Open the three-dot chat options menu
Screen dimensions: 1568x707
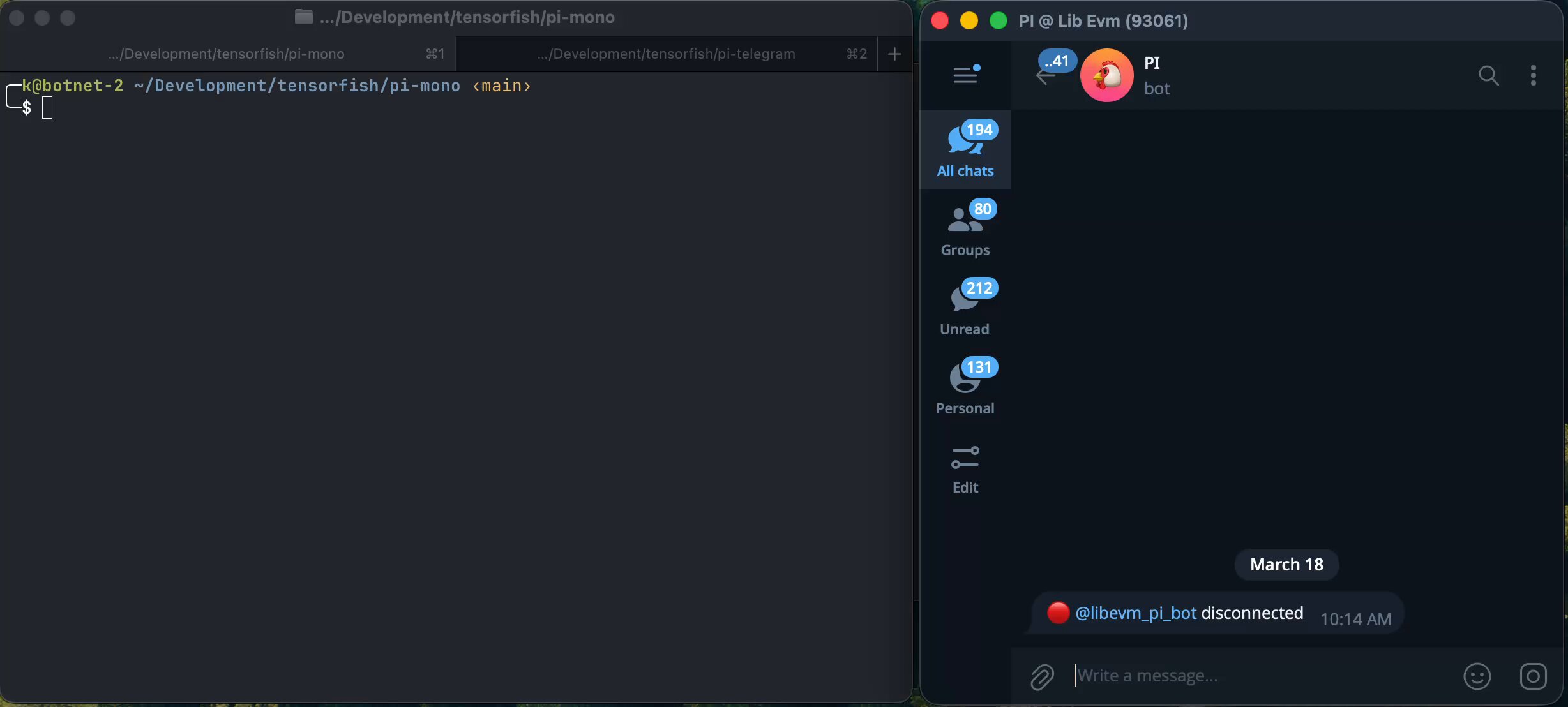click(x=1533, y=75)
